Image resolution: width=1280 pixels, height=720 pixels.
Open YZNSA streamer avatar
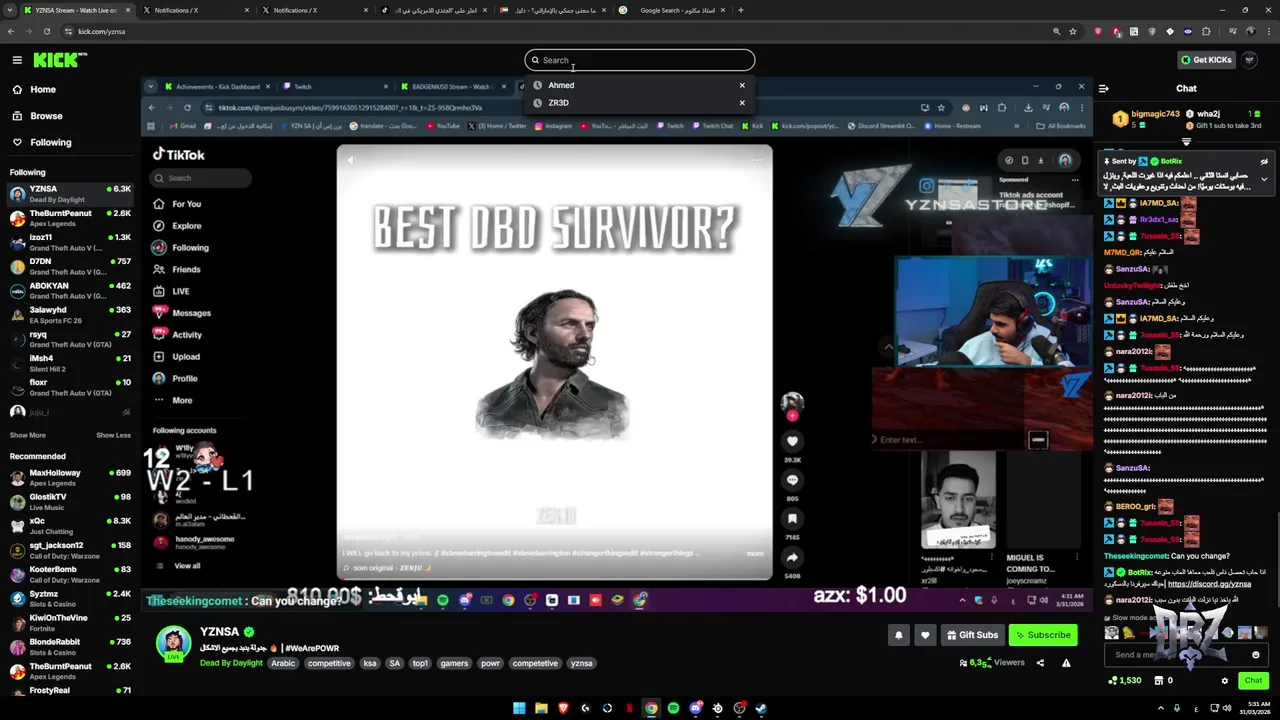(174, 644)
